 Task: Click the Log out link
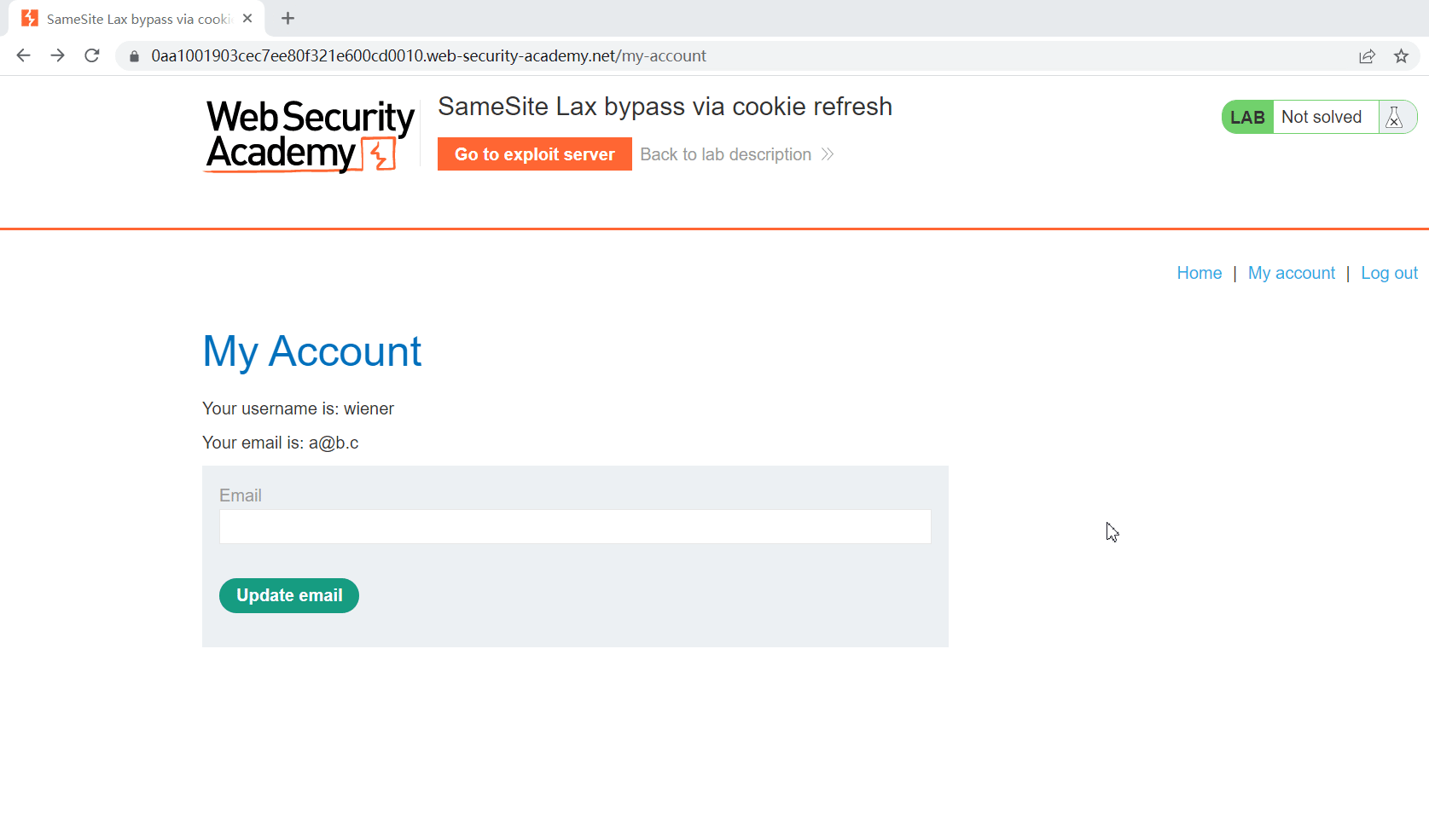1389,273
